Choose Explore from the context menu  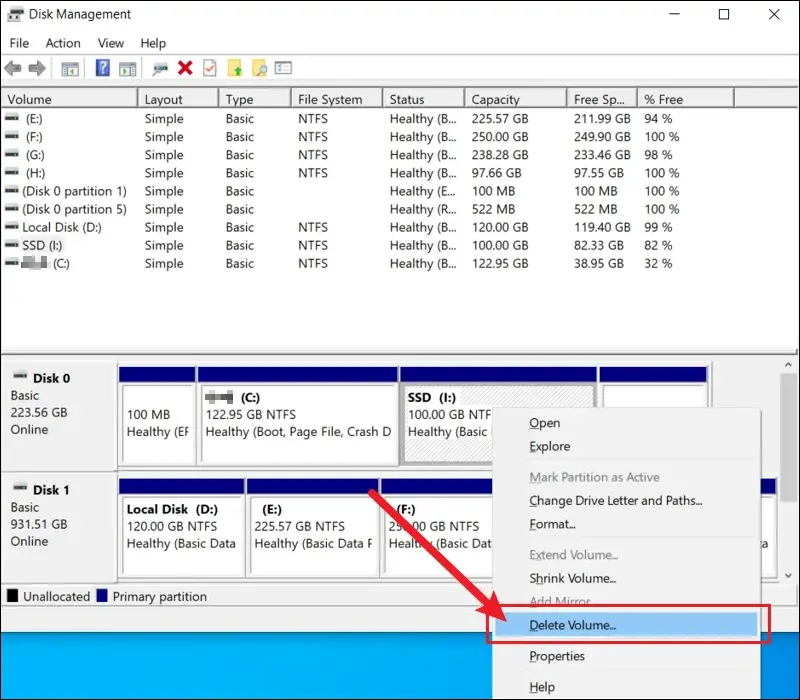click(549, 446)
